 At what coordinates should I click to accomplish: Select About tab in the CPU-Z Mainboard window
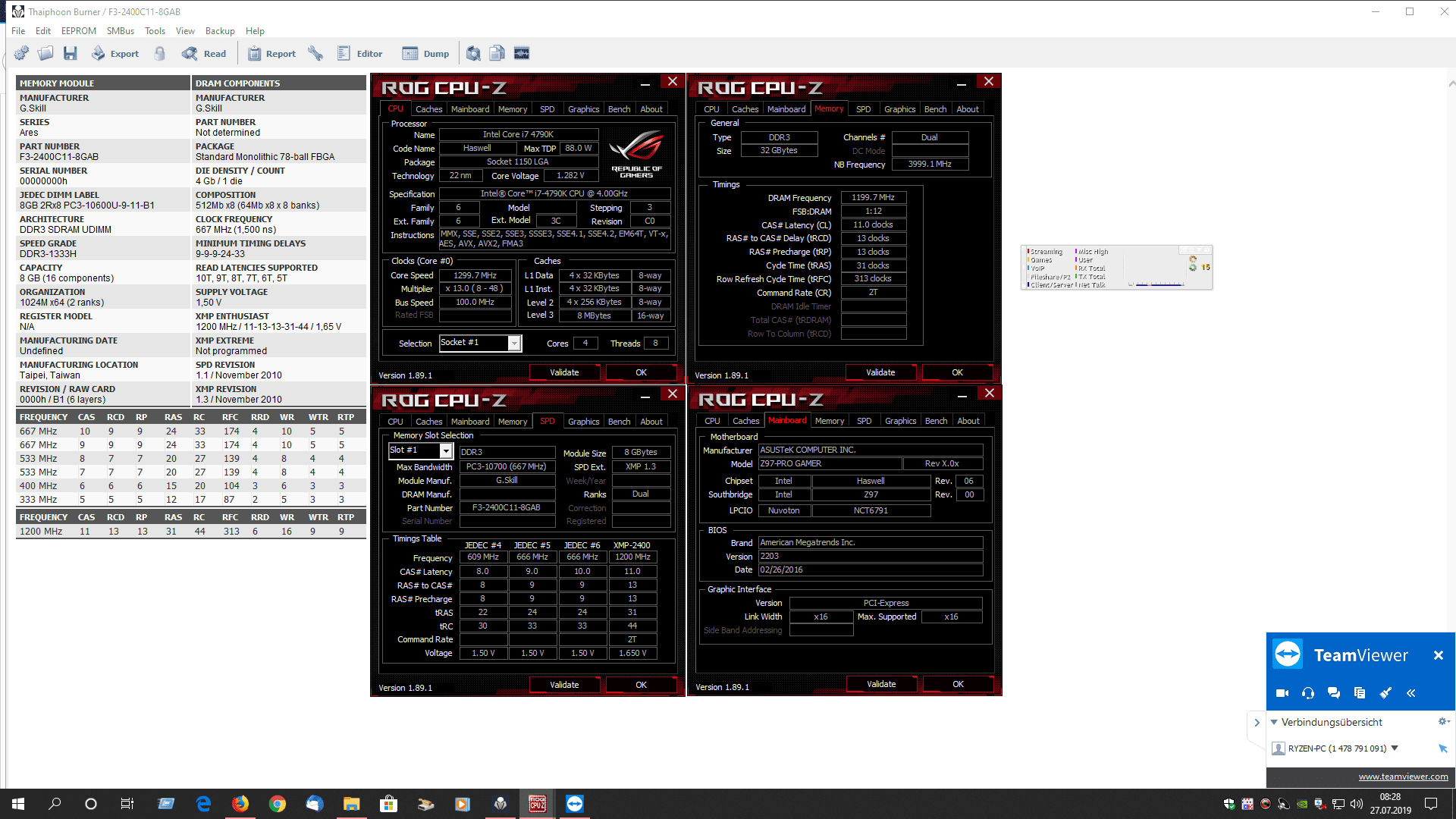point(968,421)
